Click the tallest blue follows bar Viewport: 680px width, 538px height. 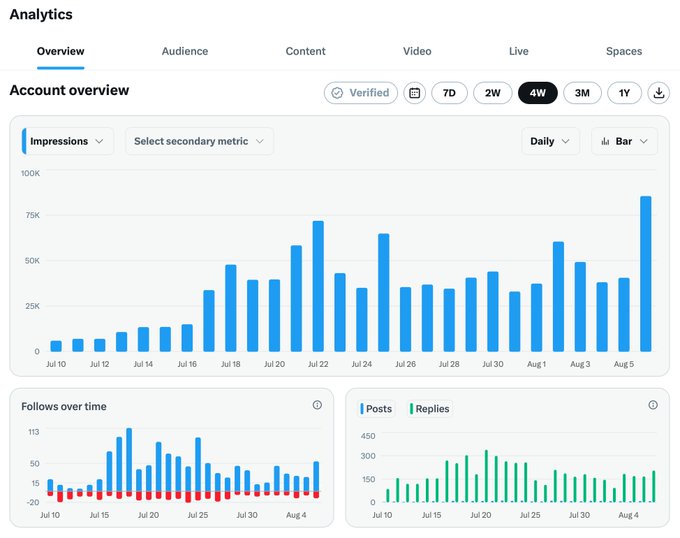click(x=129, y=460)
